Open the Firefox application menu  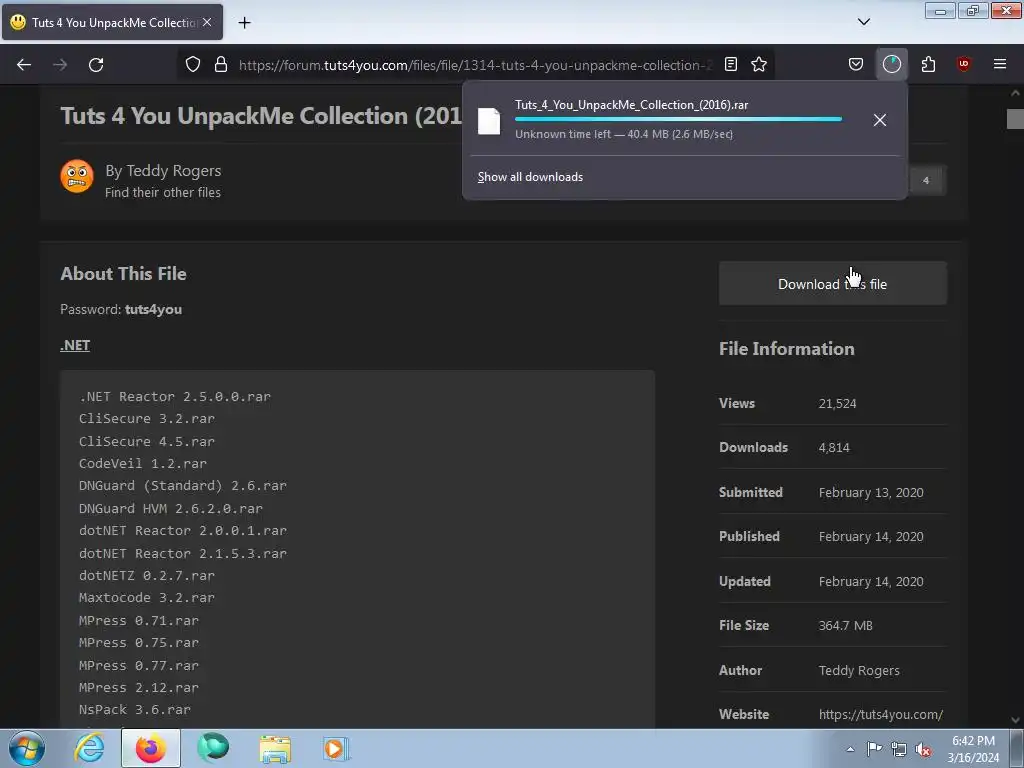click(x=1000, y=64)
